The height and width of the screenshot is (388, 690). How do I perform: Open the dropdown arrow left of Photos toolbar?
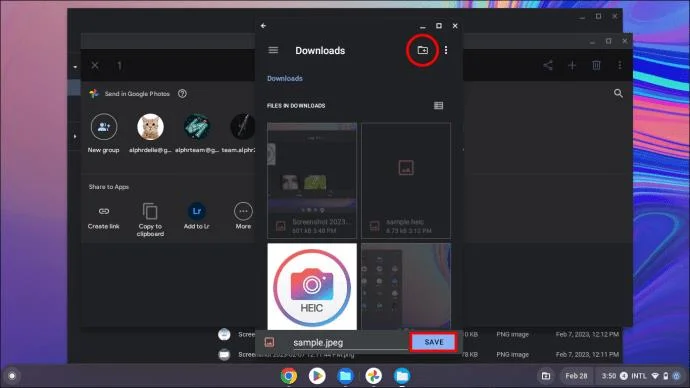[75, 67]
